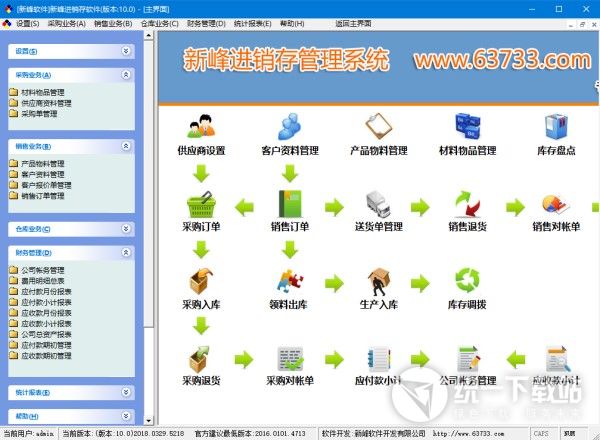Screen dimensions: 600x440
Task: Click the folder icon beside 公司总资产报表
Action: pyautogui.click(x=13, y=334)
